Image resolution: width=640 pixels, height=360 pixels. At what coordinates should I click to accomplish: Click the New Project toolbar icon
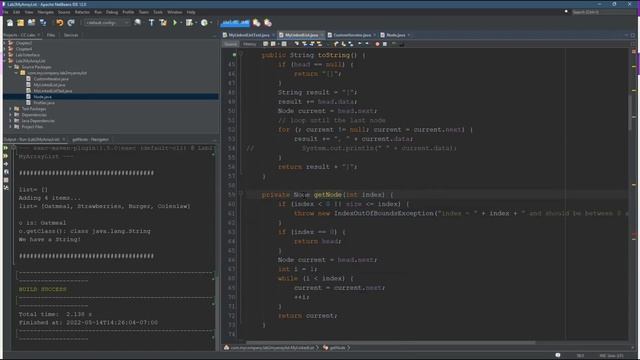point(20,23)
